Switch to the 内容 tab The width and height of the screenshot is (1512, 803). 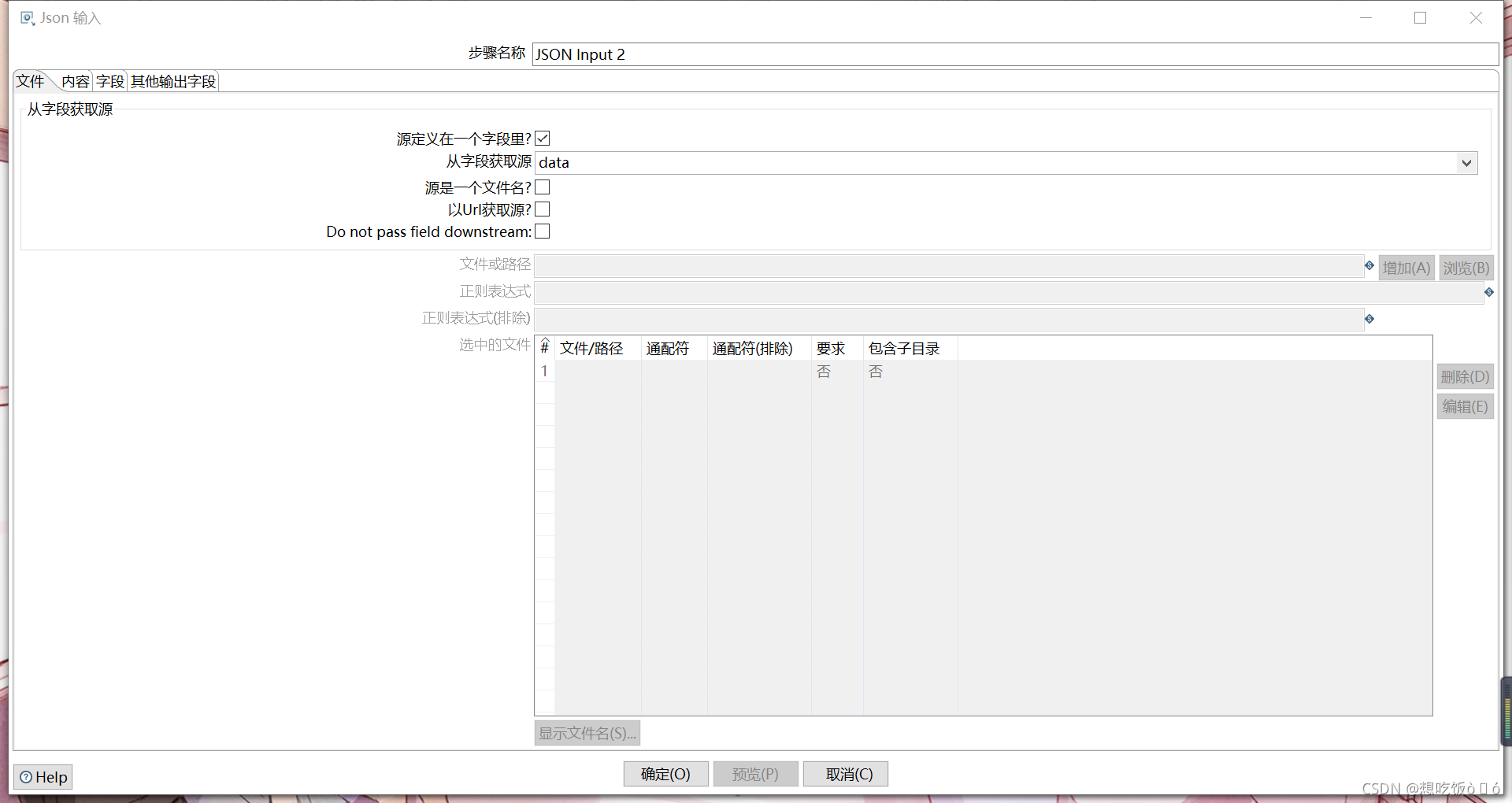tap(76, 81)
